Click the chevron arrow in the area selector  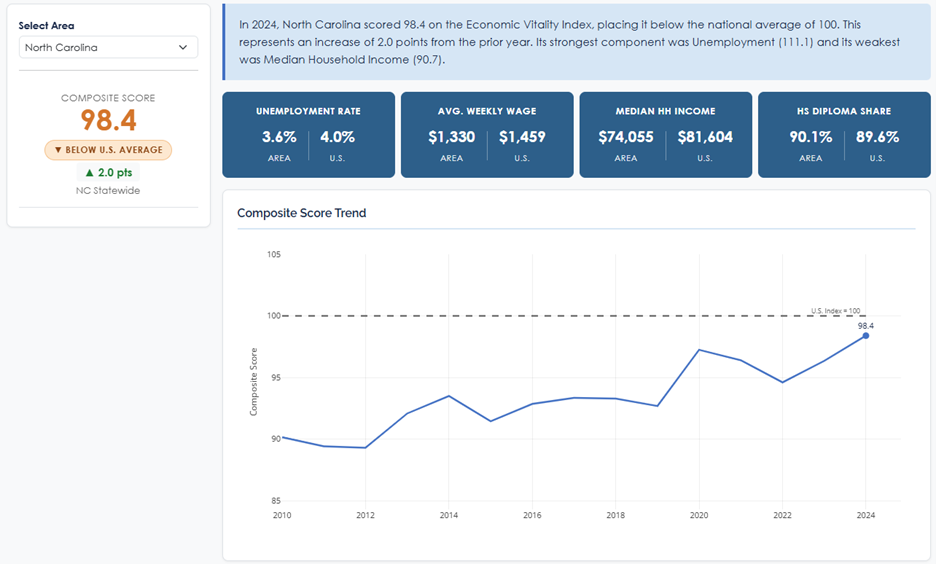(183, 47)
